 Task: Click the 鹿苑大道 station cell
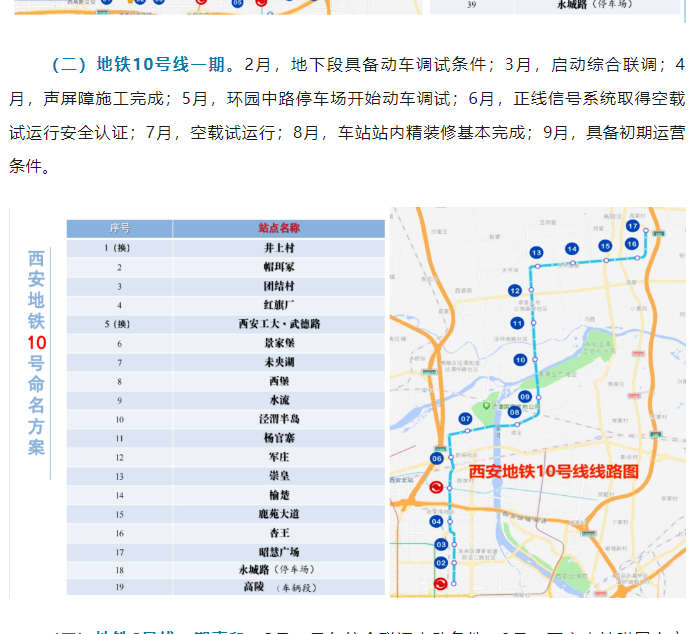click(x=279, y=514)
